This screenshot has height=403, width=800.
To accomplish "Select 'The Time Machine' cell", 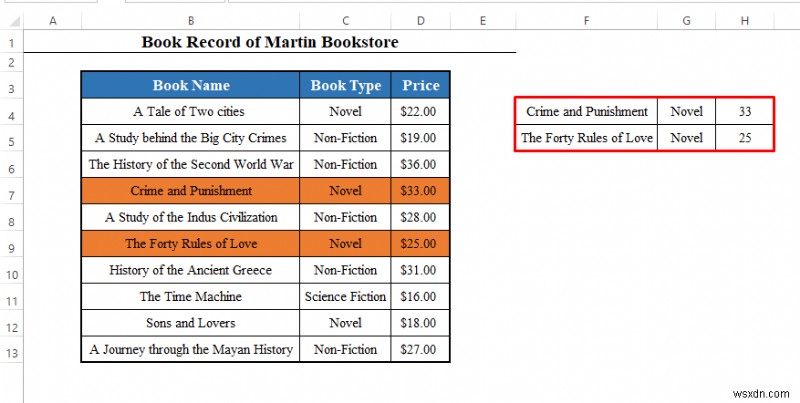I will pos(190,297).
